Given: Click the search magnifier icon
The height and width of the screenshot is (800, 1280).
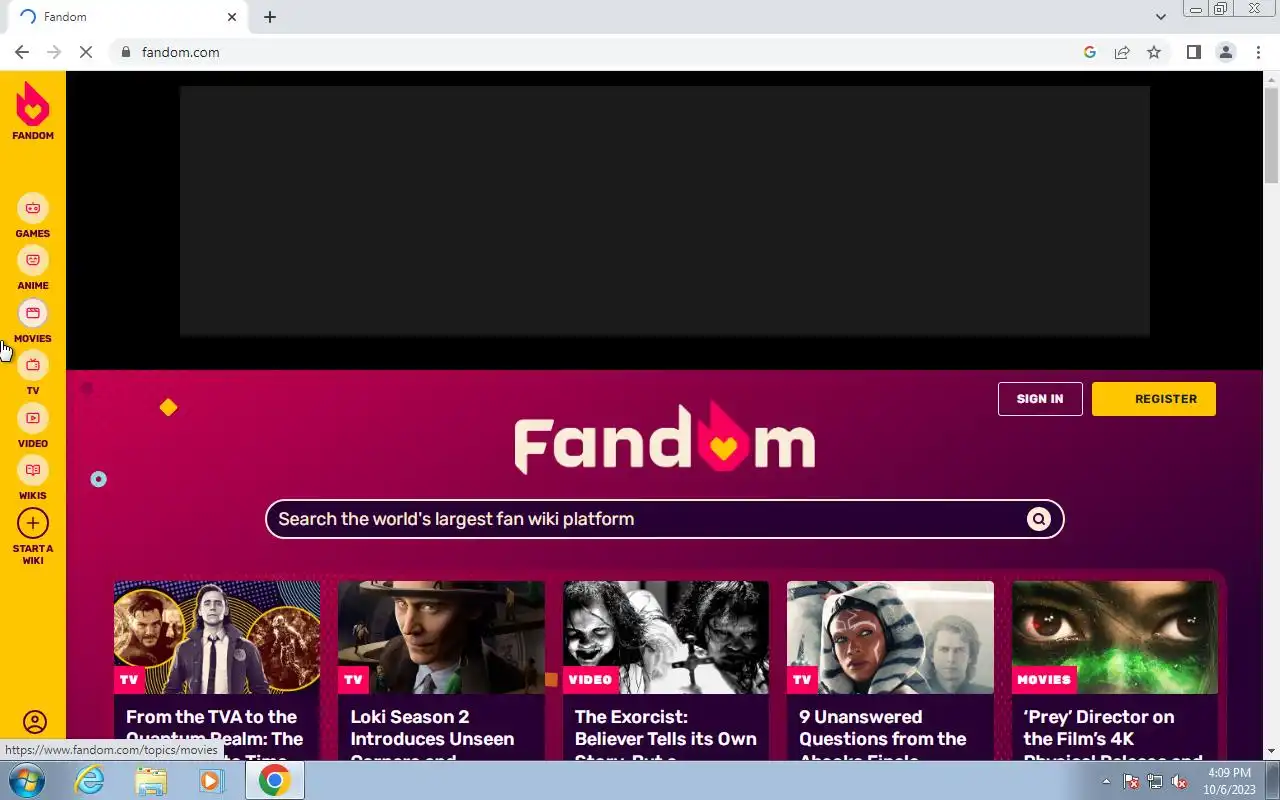Looking at the screenshot, I should pyautogui.click(x=1039, y=519).
